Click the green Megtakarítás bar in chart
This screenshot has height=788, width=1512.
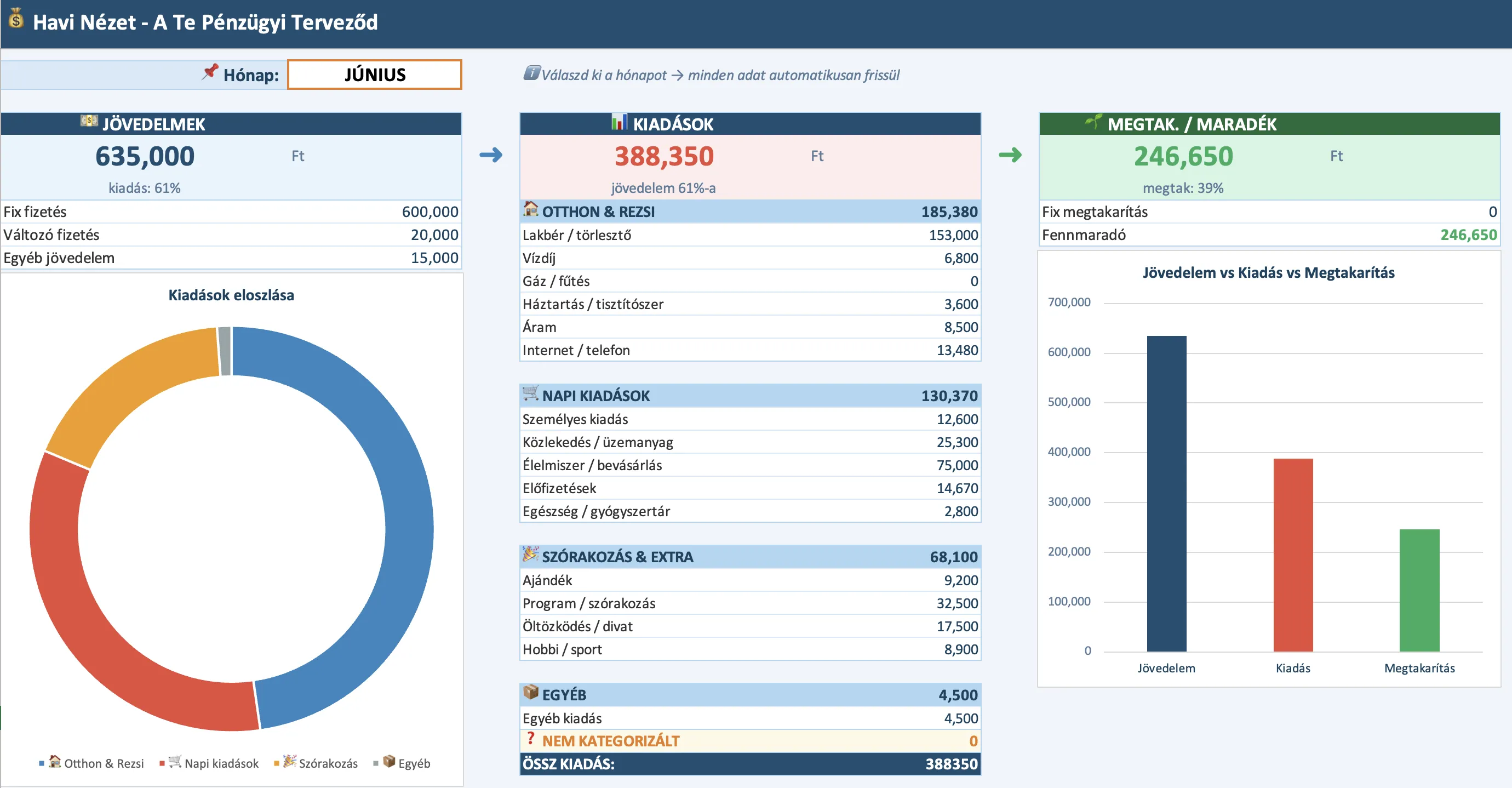[1419, 590]
